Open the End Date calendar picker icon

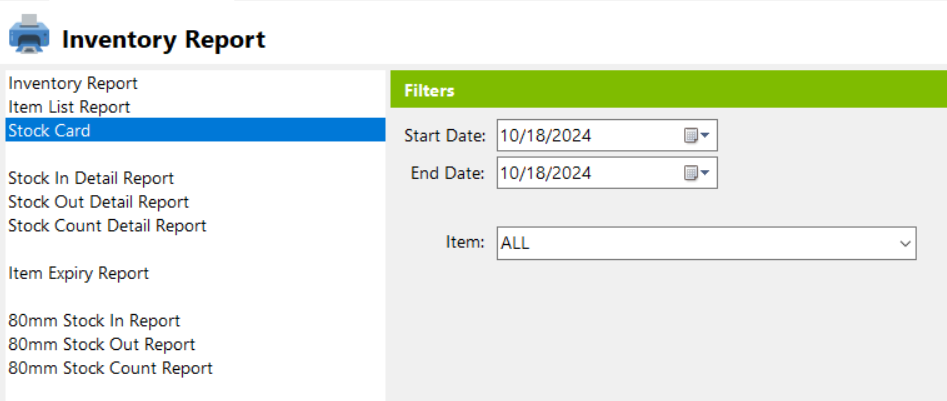(x=696, y=173)
